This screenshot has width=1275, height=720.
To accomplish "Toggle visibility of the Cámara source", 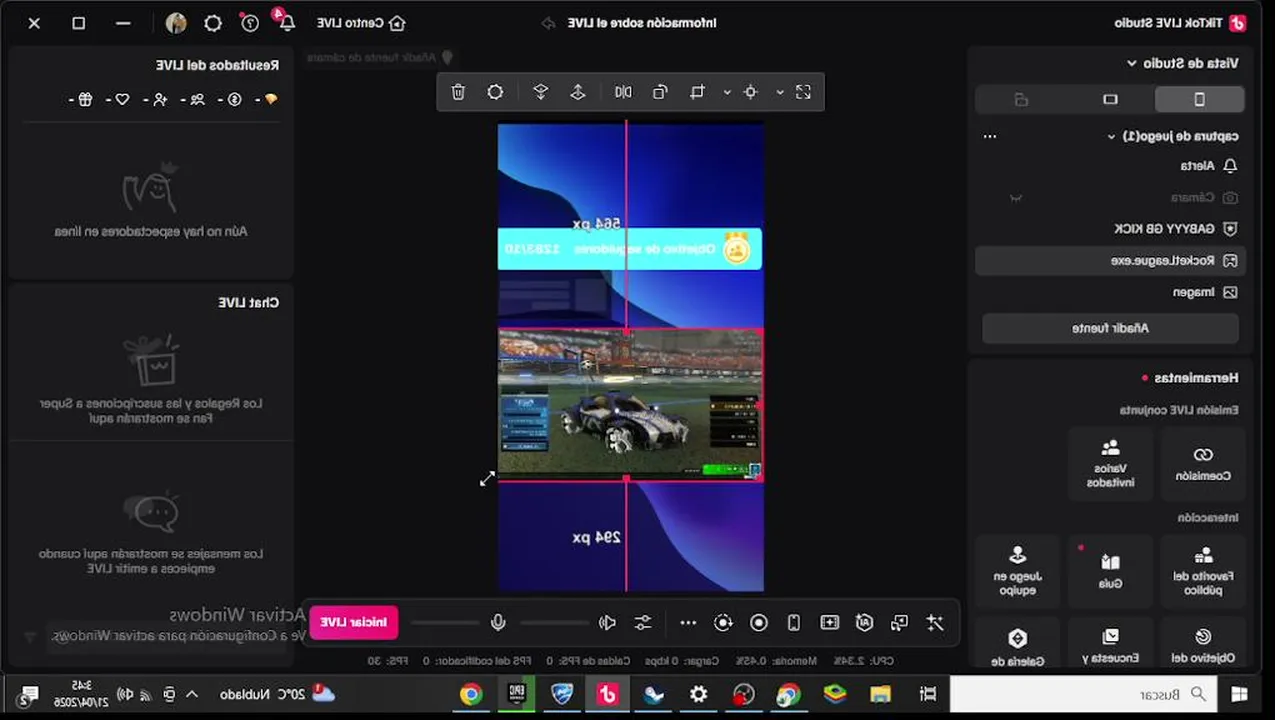I will 1016,198.
